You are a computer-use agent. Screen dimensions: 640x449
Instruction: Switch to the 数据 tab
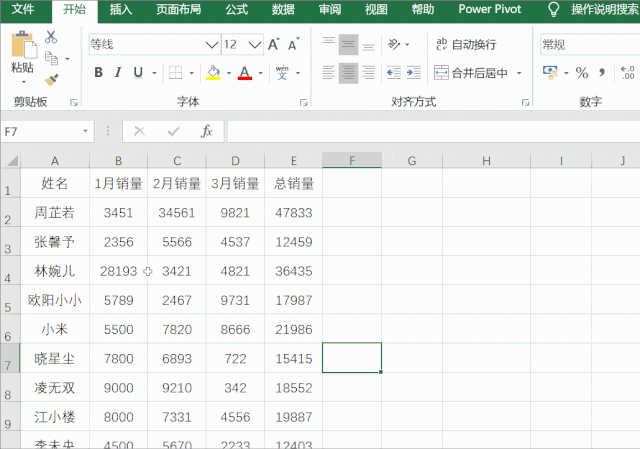click(283, 9)
